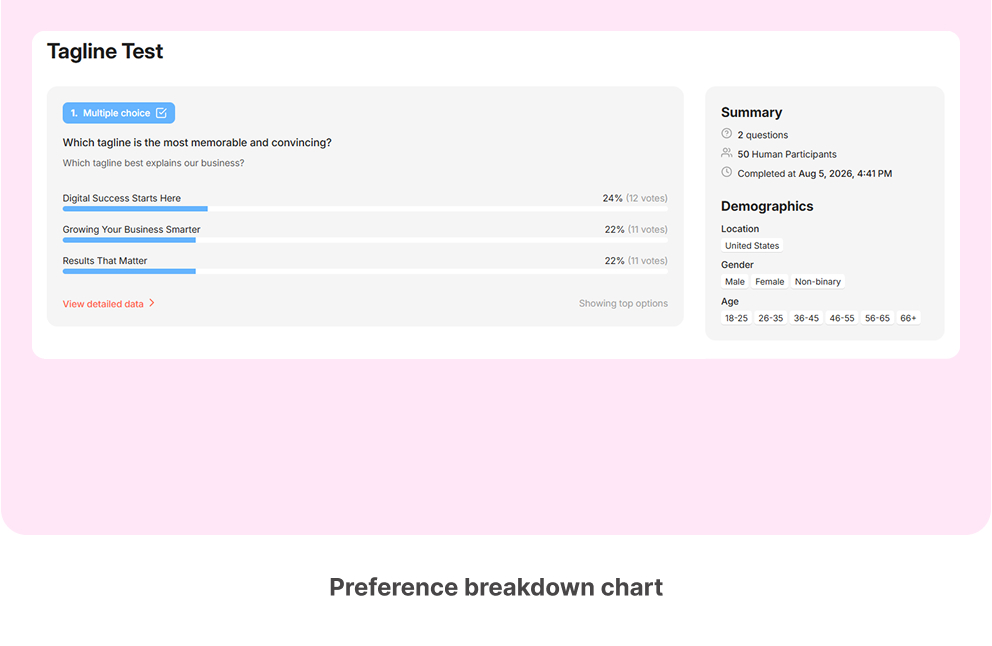Select the Male gender tag
This screenshot has height=646, width=992.
[x=735, y=282]
